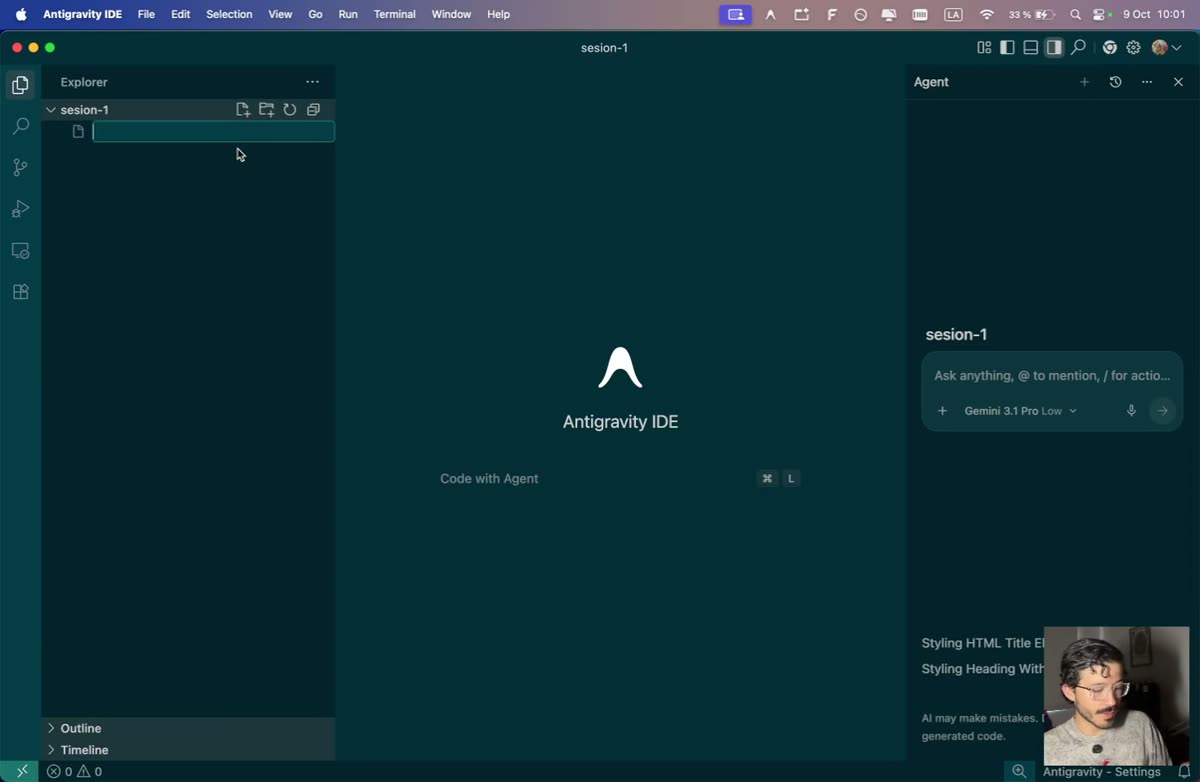Click Antigravity - Settings in status bar

1102,771
